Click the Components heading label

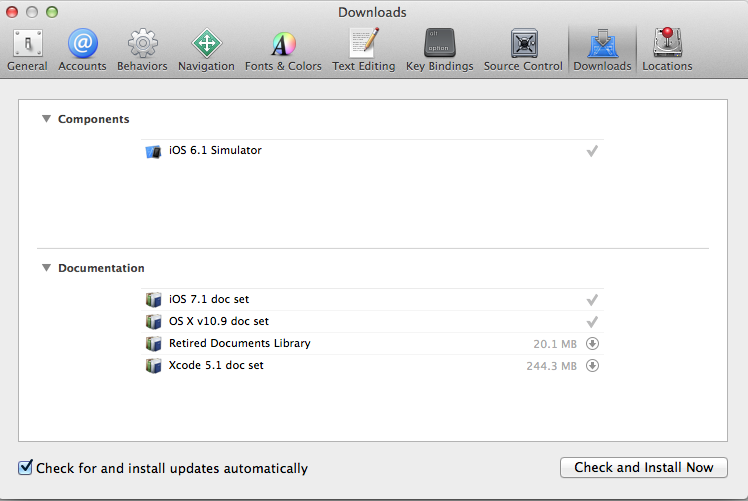tap(94, 119)
